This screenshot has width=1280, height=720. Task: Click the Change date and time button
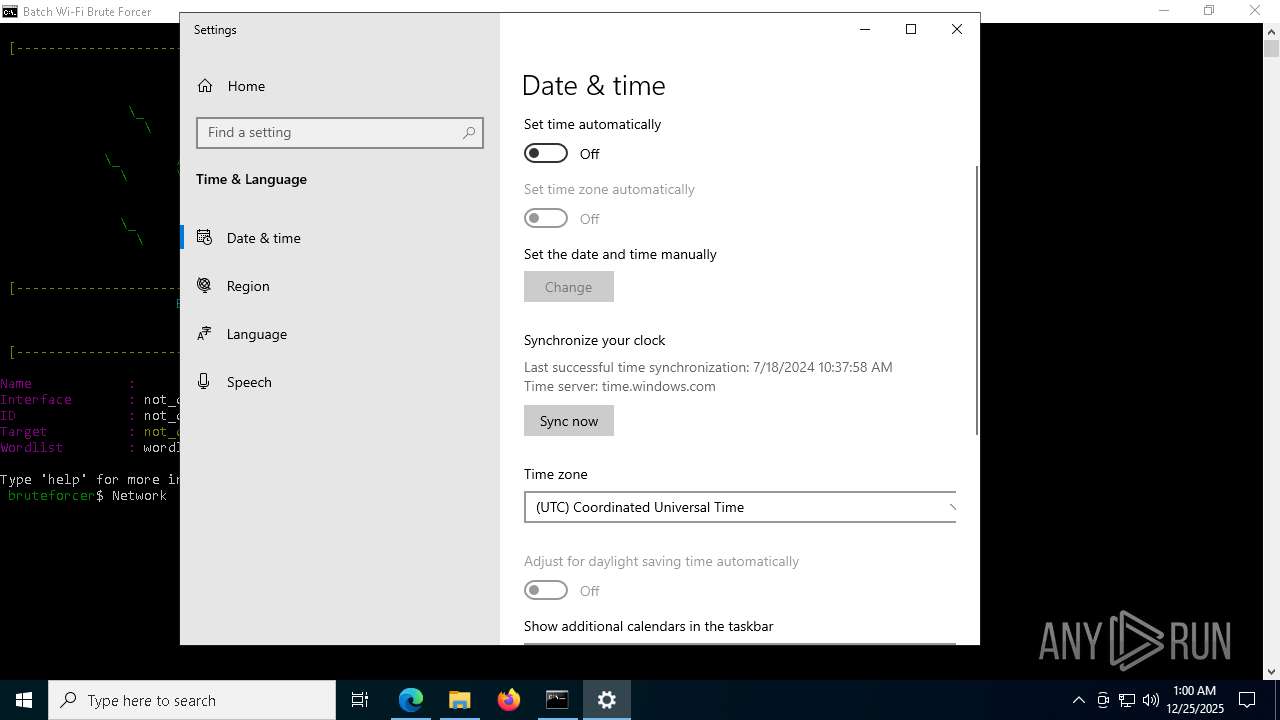[x=569, y=287]
